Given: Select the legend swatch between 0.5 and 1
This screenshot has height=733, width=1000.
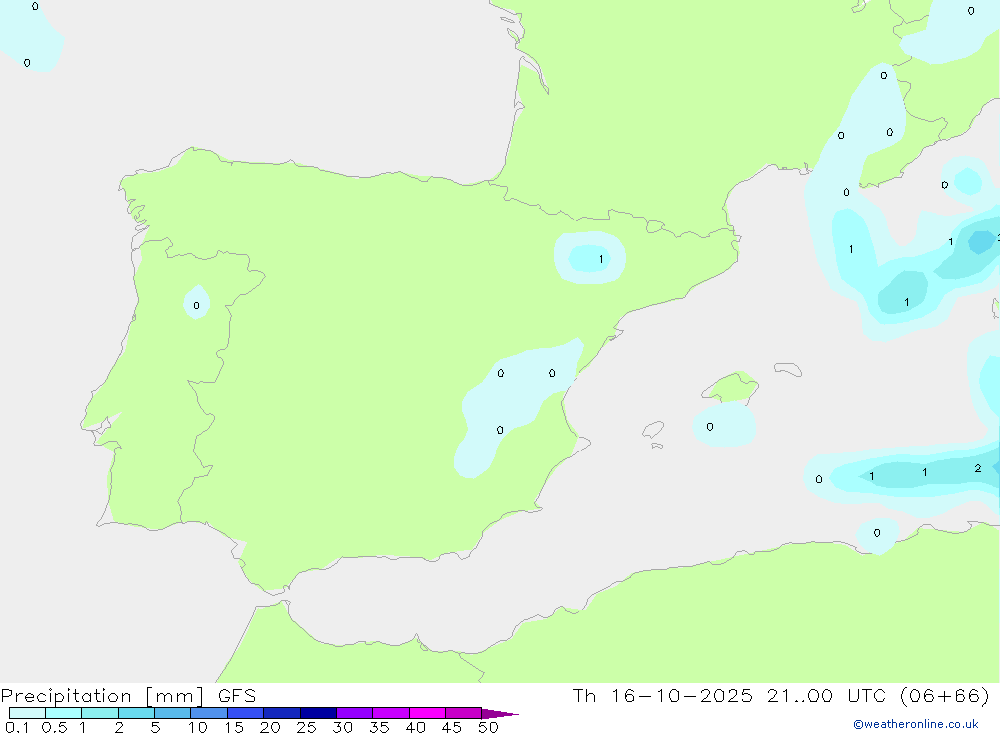Looking at the screenshot, I should (63, 713).
